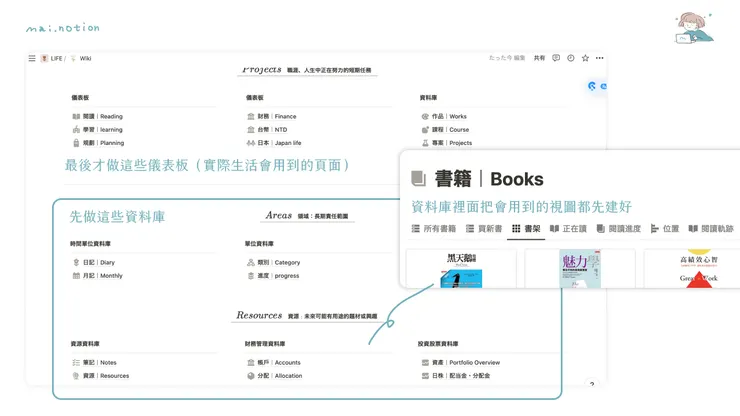Viewport: 740px width, 416px height.
Task: Click the person icon beside Category
Action: [x=251, y=262]
